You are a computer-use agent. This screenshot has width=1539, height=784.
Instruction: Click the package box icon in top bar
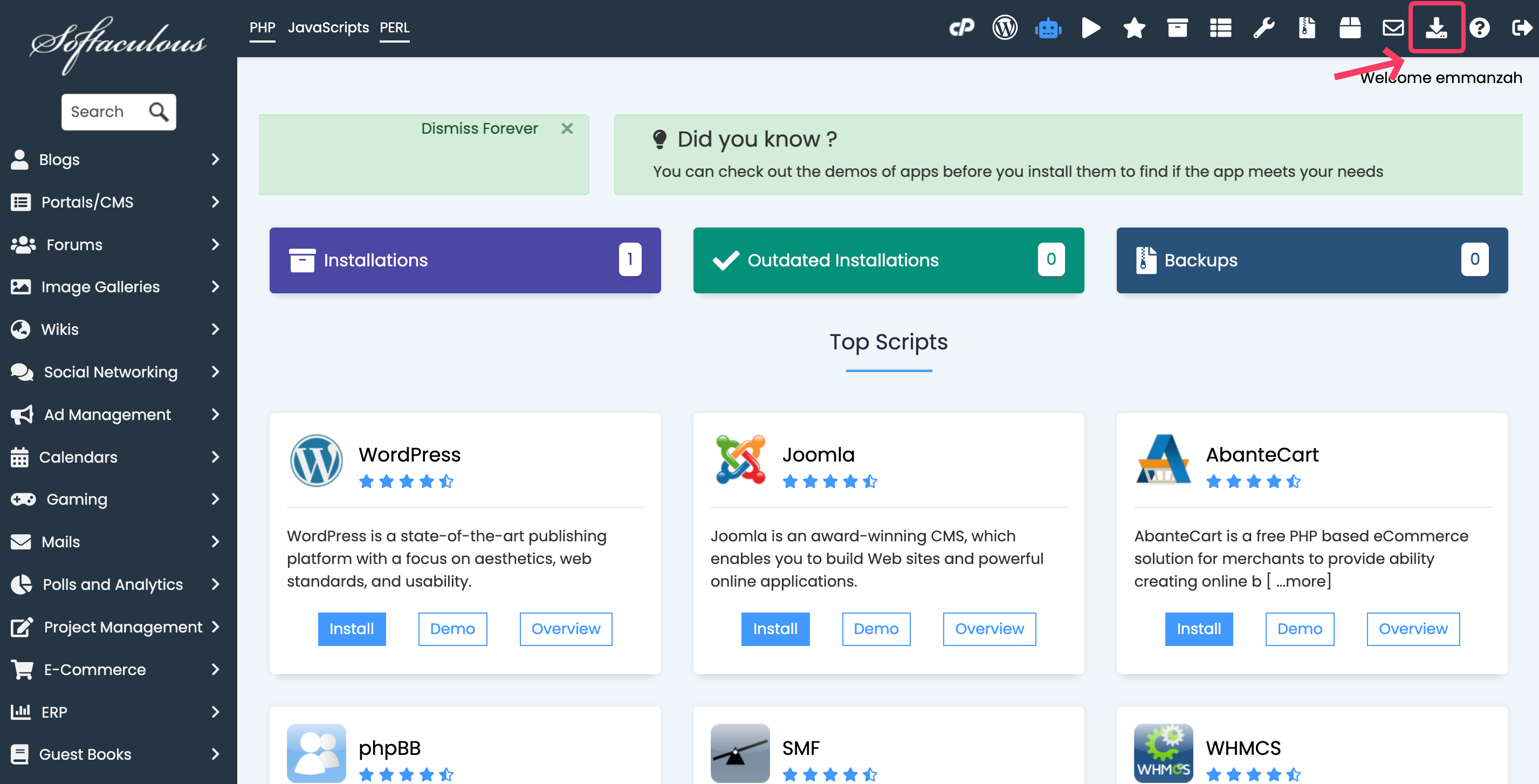tap(1350, 27)
